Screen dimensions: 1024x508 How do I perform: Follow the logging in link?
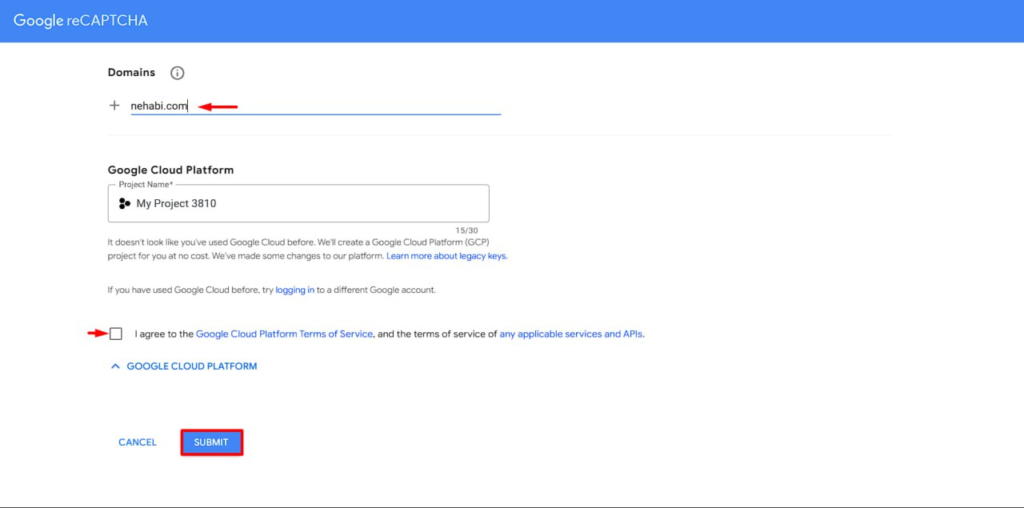click(295, 290)
